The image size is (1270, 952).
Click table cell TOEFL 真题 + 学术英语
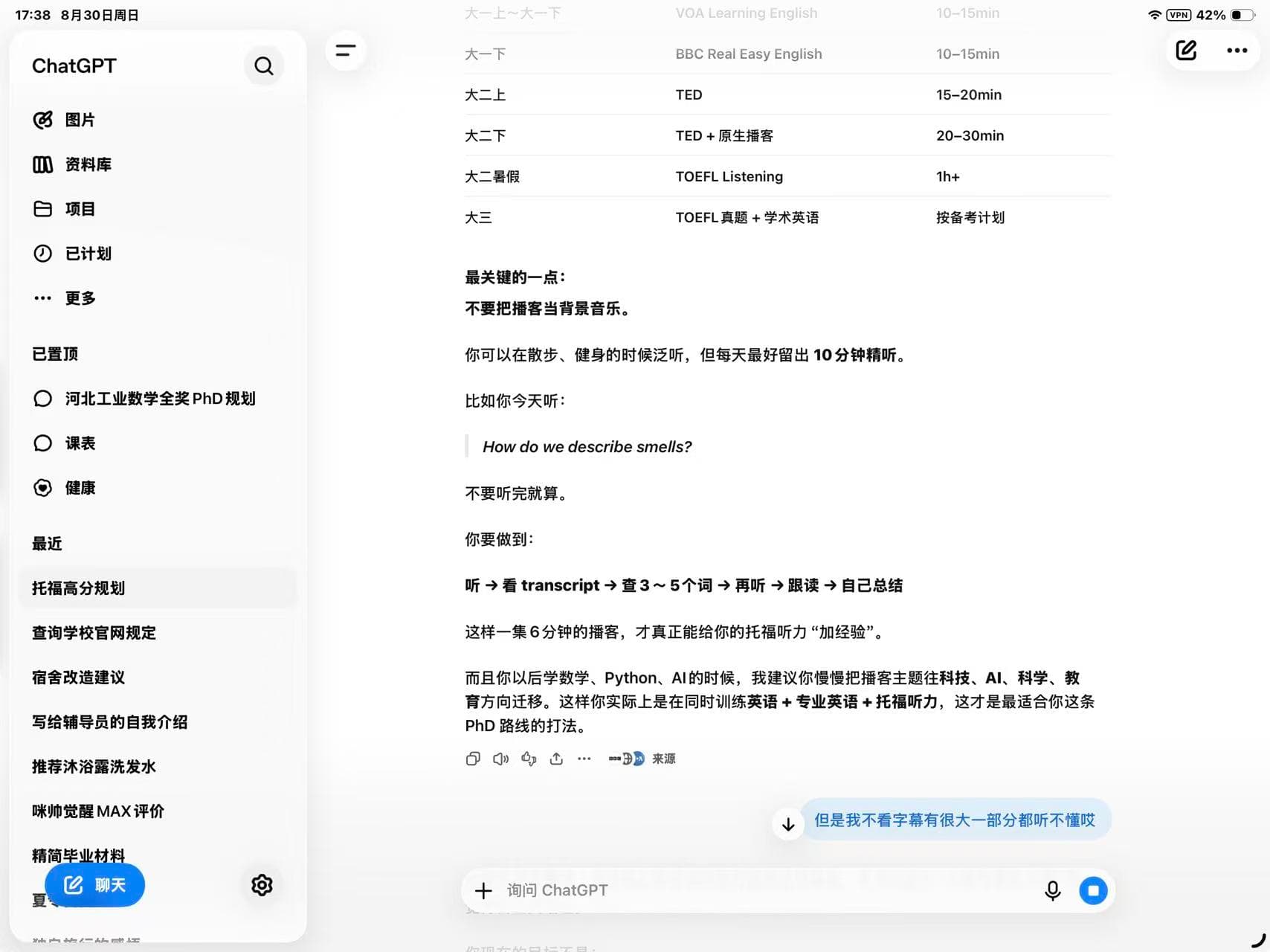(747, 217)
